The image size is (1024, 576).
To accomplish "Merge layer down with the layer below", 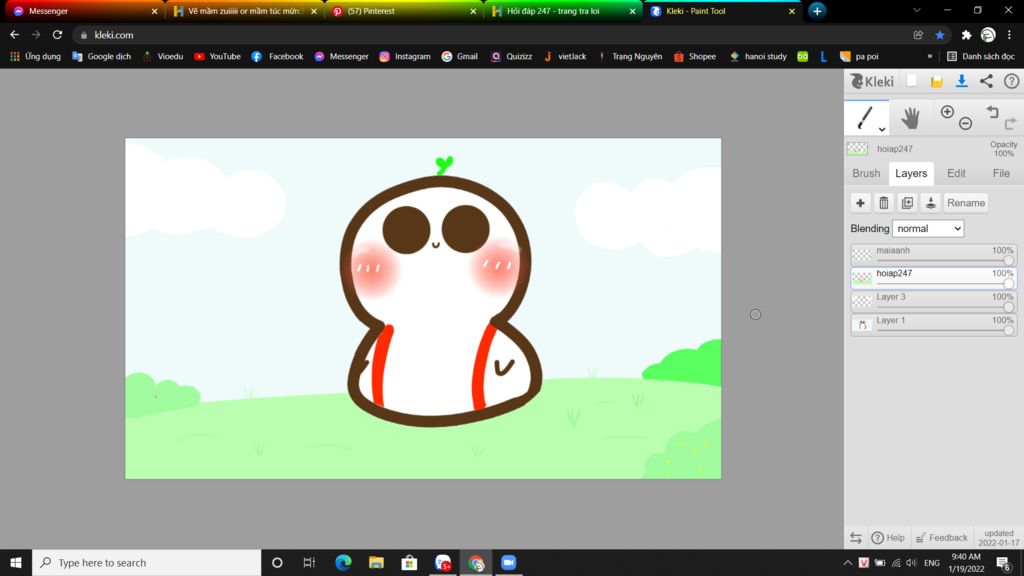I will [931, 203].
